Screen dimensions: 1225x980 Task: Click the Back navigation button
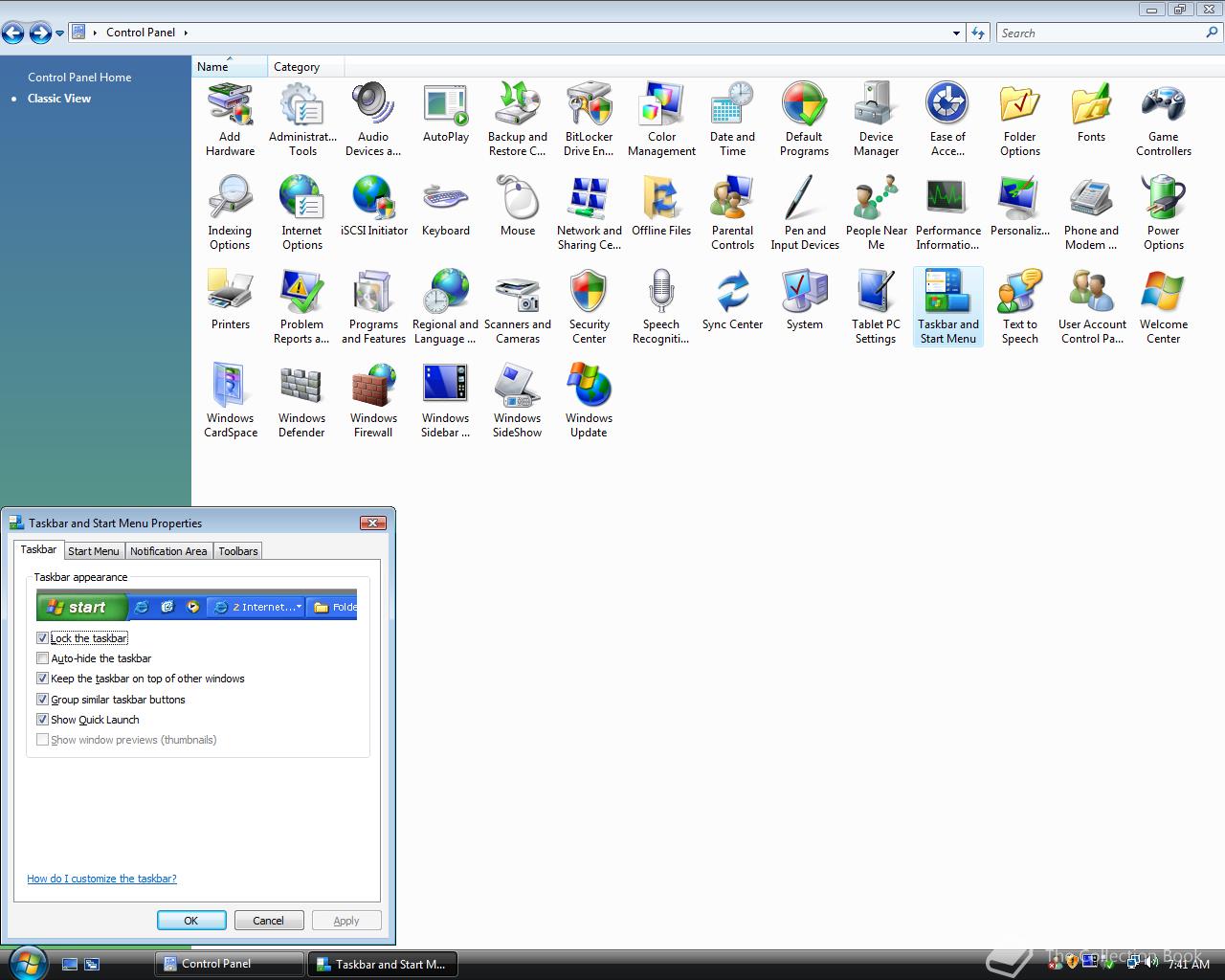click(13, 33)
